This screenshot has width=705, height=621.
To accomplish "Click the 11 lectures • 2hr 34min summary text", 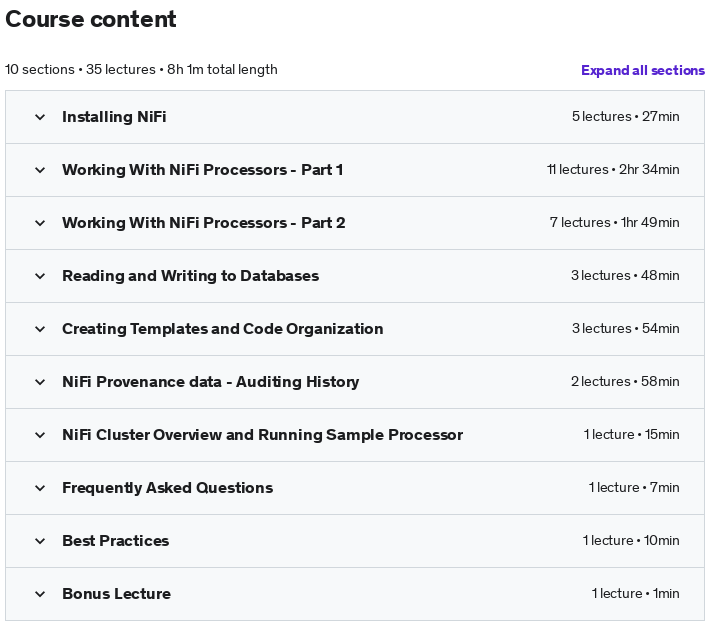I will (x=613, y=170).
